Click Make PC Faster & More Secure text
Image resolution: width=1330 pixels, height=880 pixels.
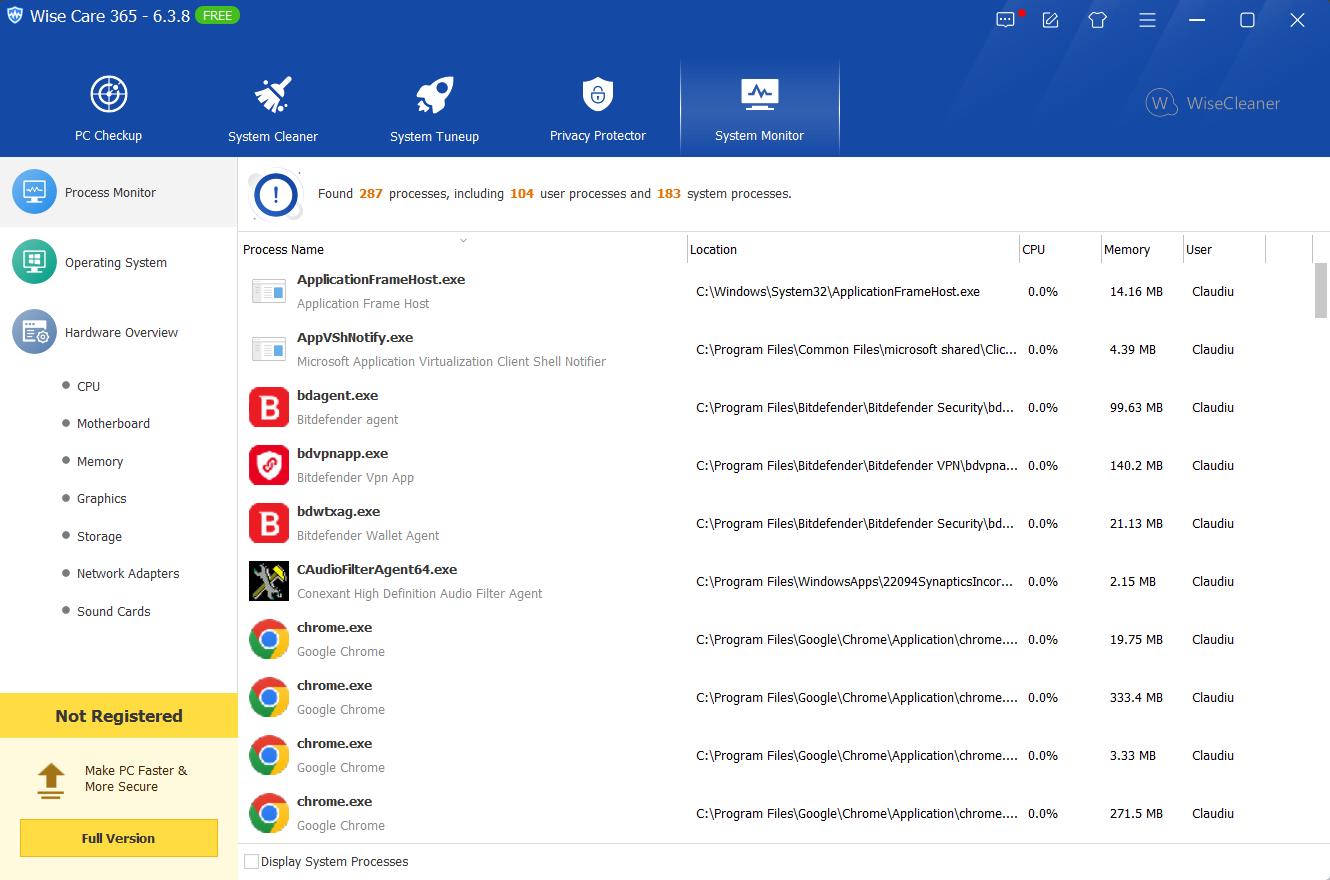pyautogui.click(x=136, y=779)
